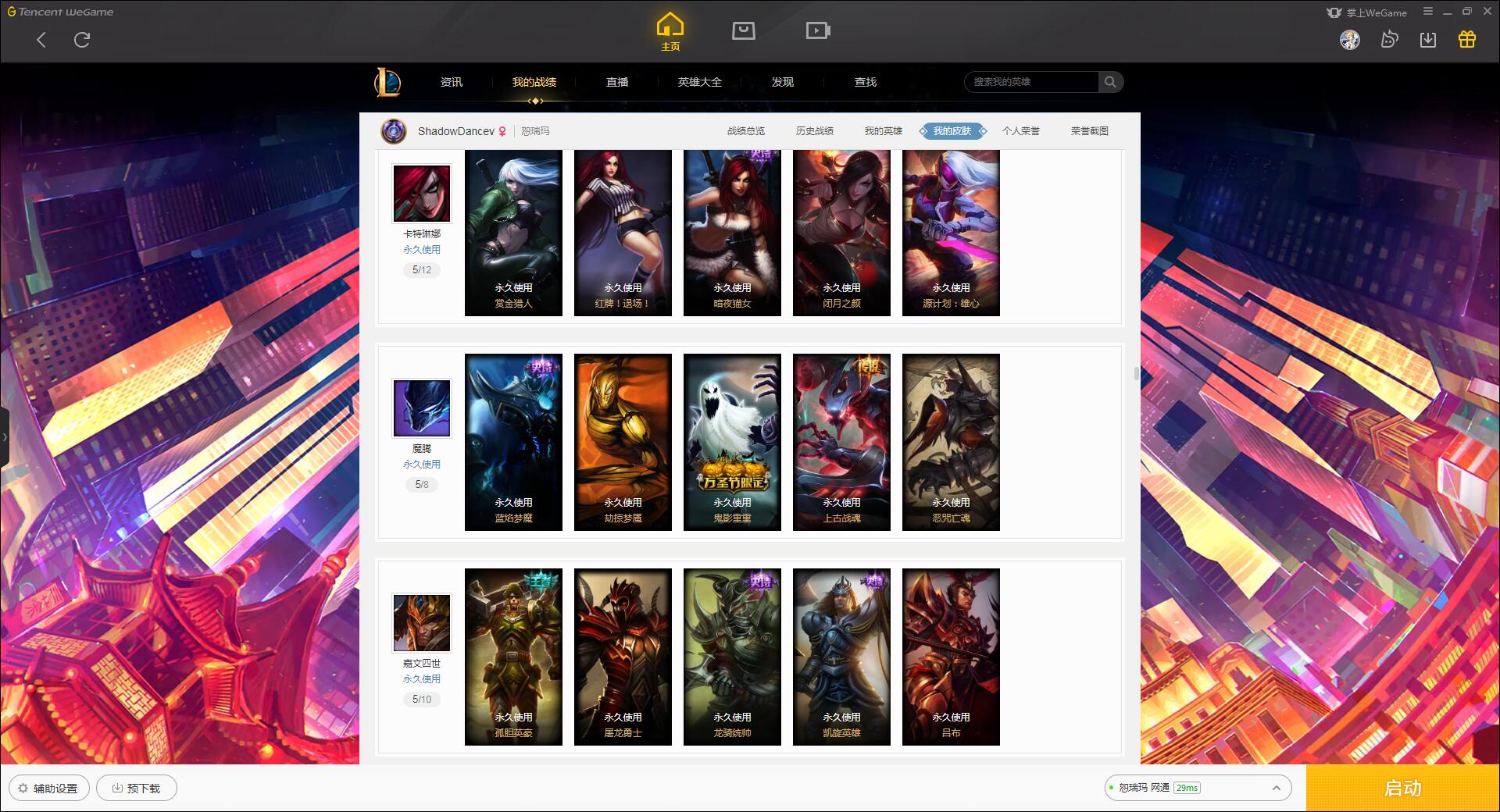This screenshot has width=1500, height=812.
Task: Expand the left side panel handle
Action: click(5, 437)
